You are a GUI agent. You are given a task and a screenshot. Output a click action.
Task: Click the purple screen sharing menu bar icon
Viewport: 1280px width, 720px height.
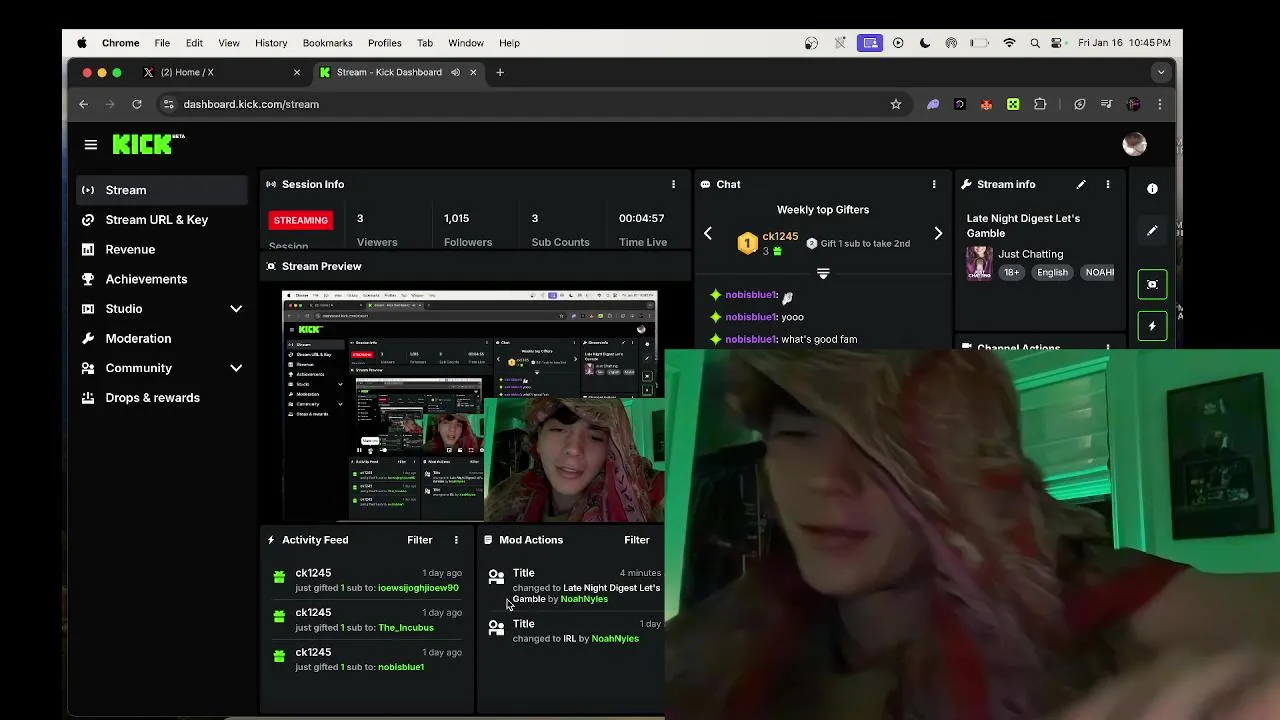point(870,43)
